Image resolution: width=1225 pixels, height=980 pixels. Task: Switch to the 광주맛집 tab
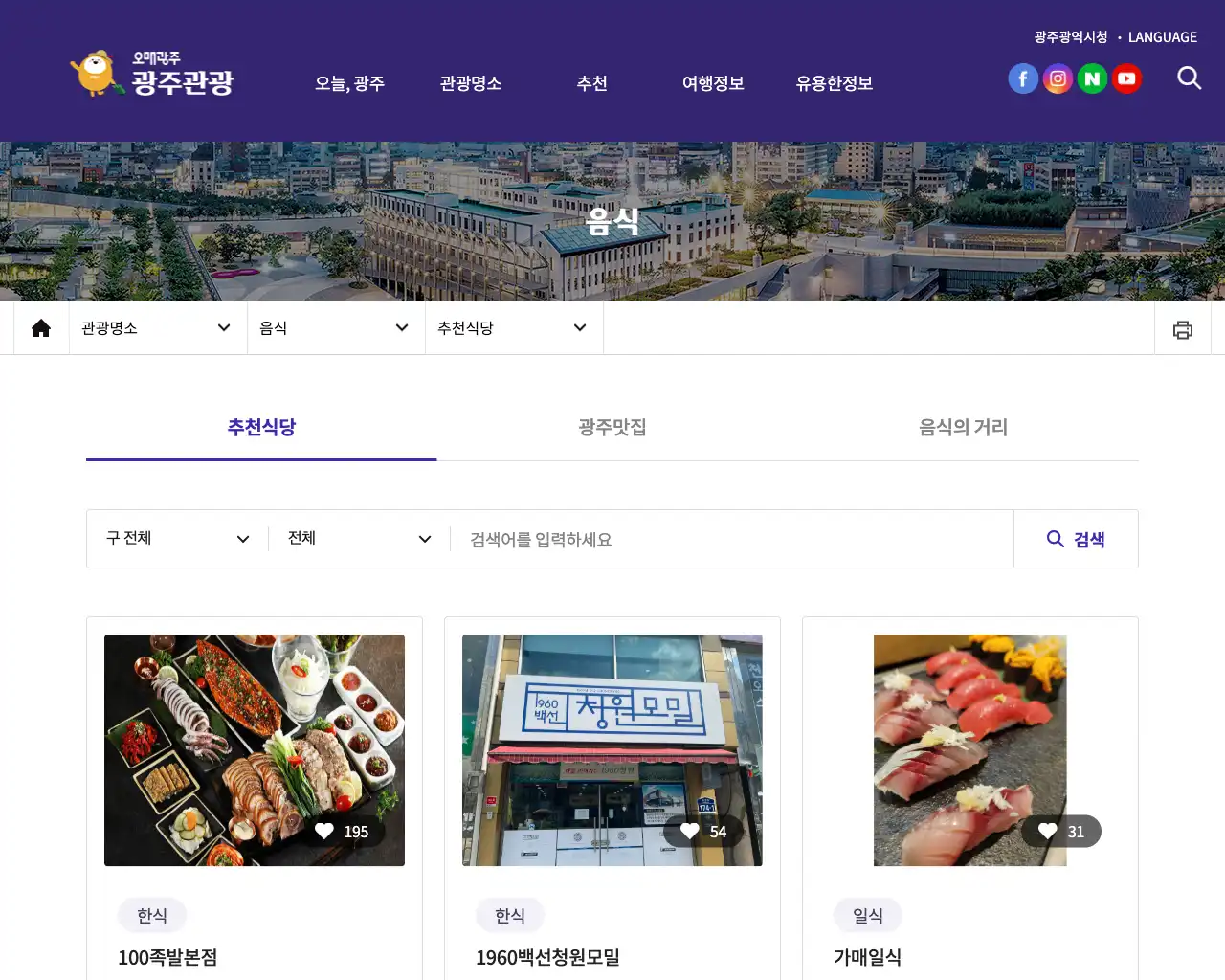coord(612,427)
